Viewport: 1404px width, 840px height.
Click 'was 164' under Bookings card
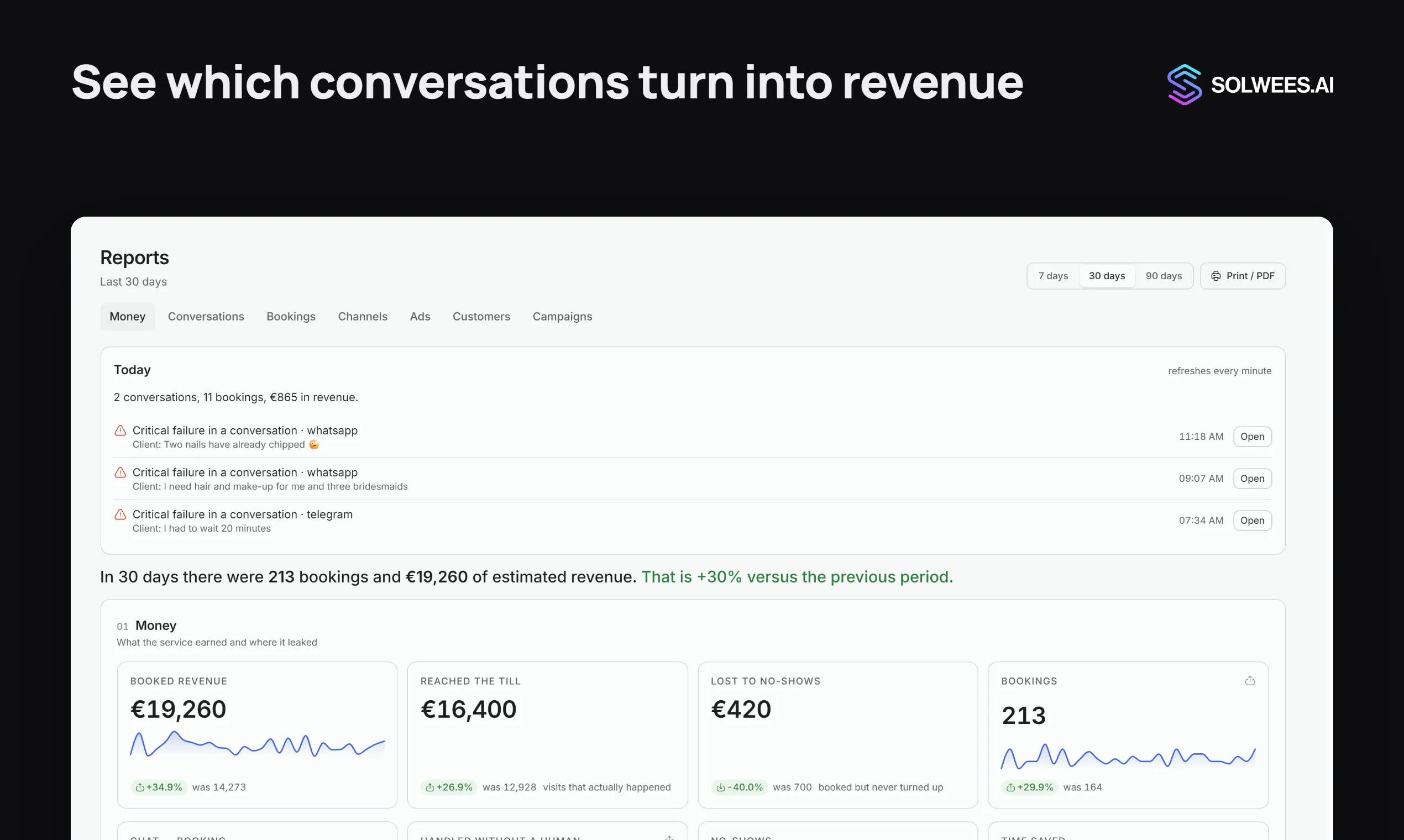click(1082, 788)
